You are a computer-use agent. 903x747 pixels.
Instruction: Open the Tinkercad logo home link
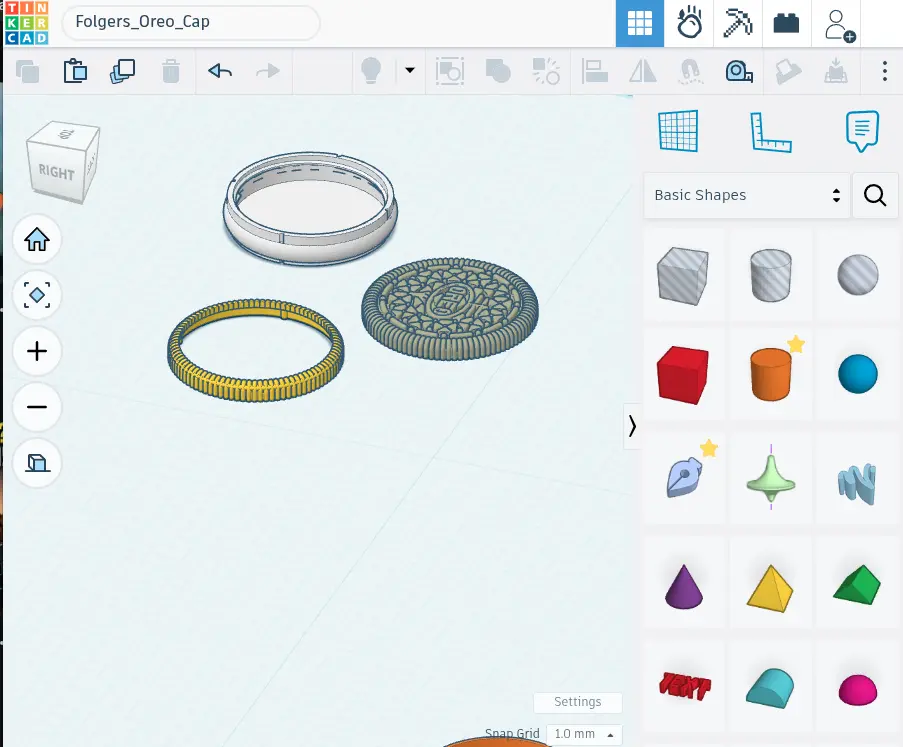[26, 23]
